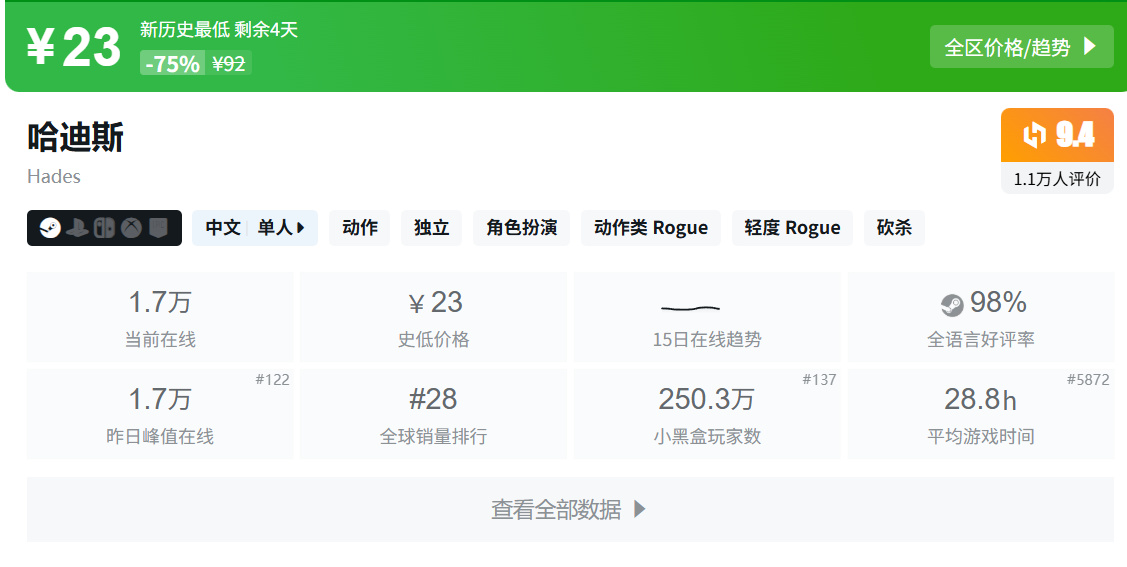Click the -75% discount badge
The height and width of the screenshot is (567, 1127).
tap(172, 63)
